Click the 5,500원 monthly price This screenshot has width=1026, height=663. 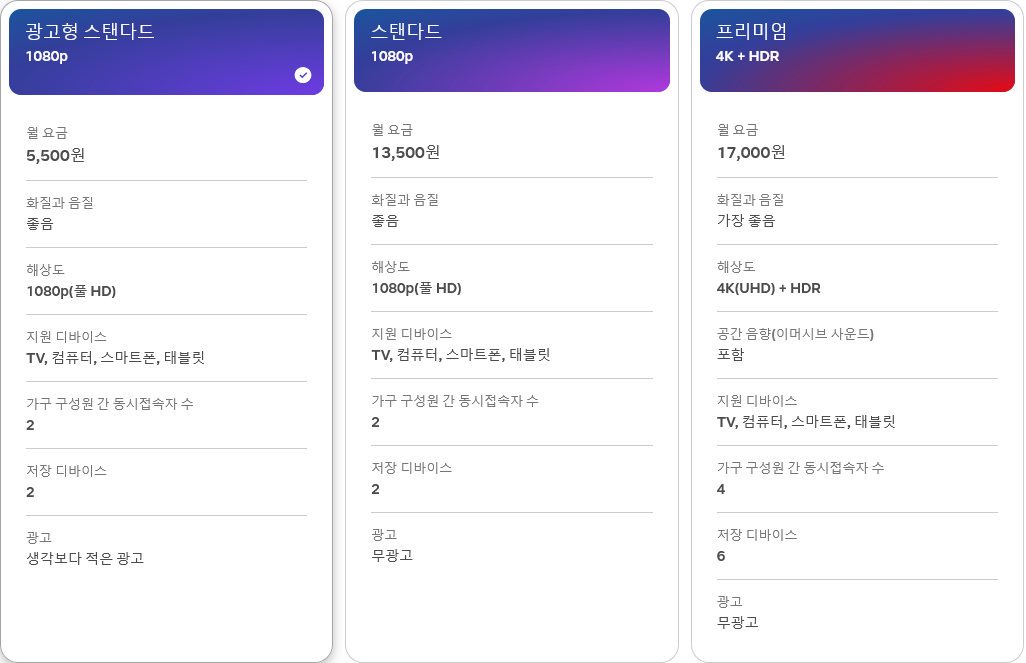pos(56,155)
